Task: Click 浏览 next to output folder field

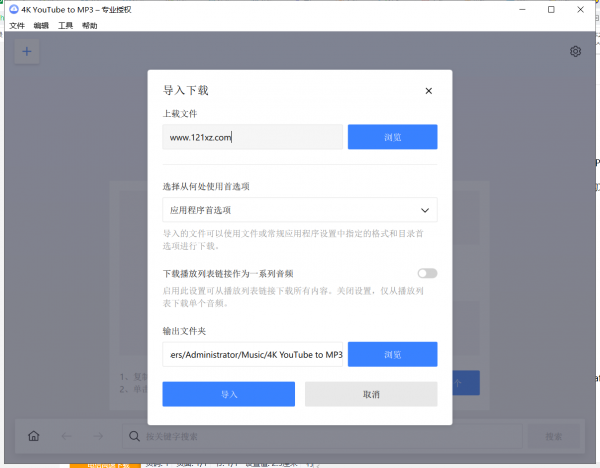Action: tap(392, 354)
